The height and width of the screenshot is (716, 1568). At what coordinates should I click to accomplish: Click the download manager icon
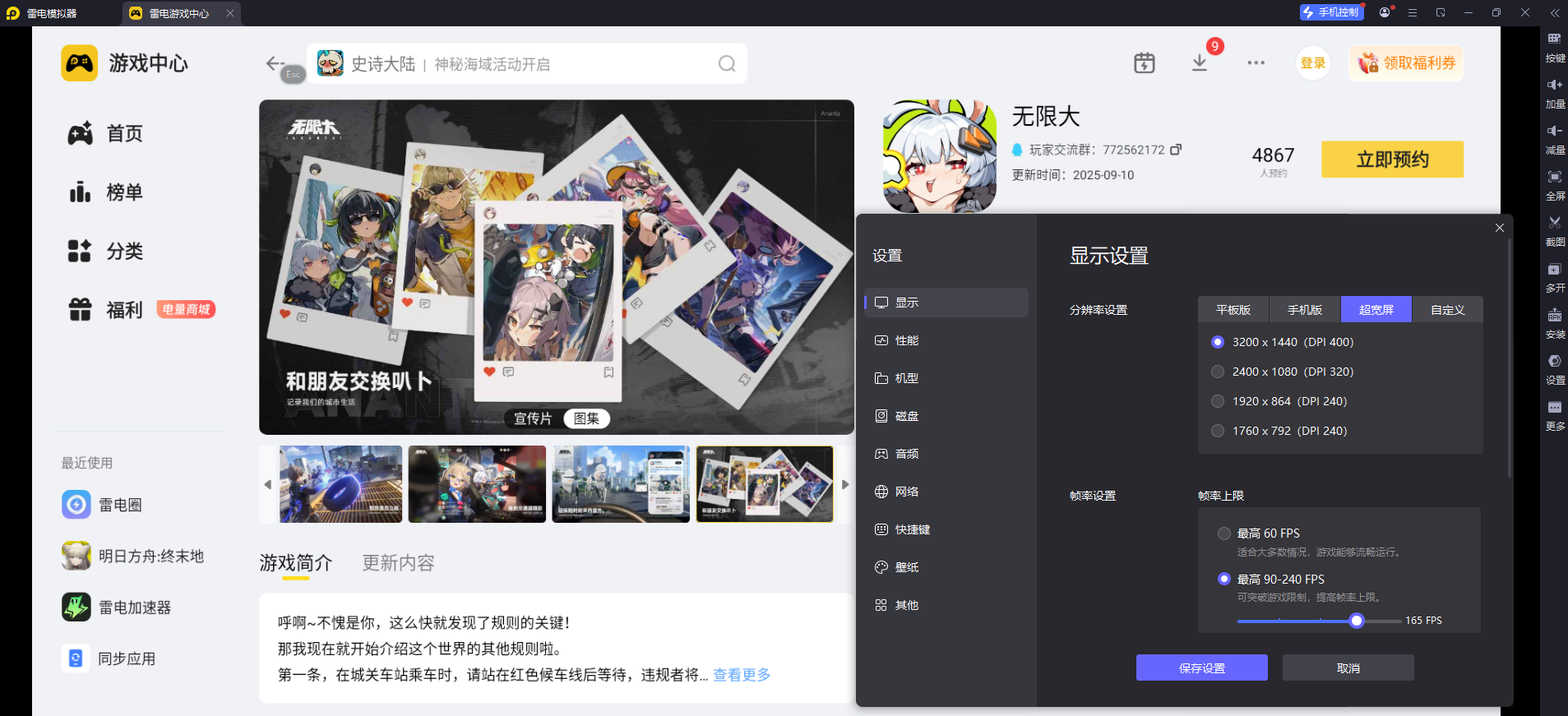1200,63
